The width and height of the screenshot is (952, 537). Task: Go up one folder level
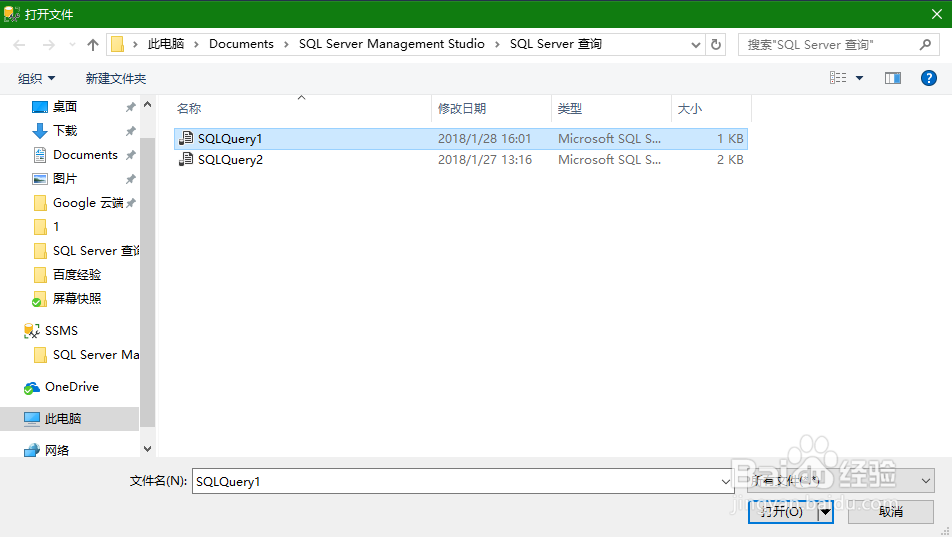point(93,44)
